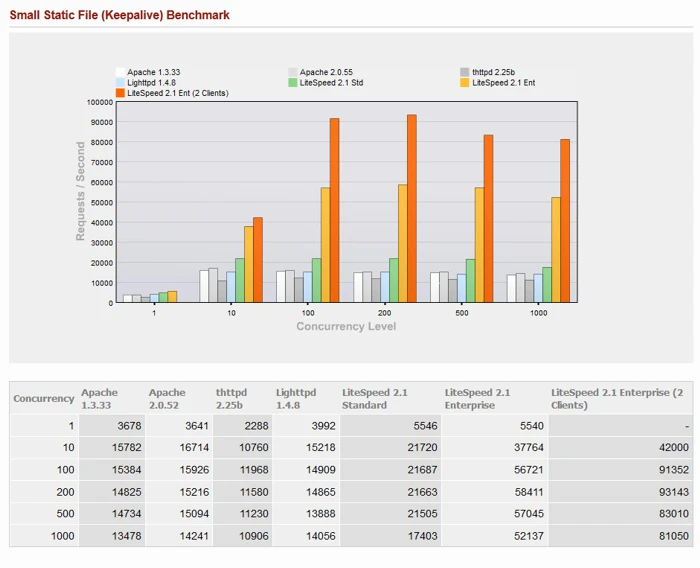
Task: Click table cell value 3678
Action: click(x=129, y=426)
